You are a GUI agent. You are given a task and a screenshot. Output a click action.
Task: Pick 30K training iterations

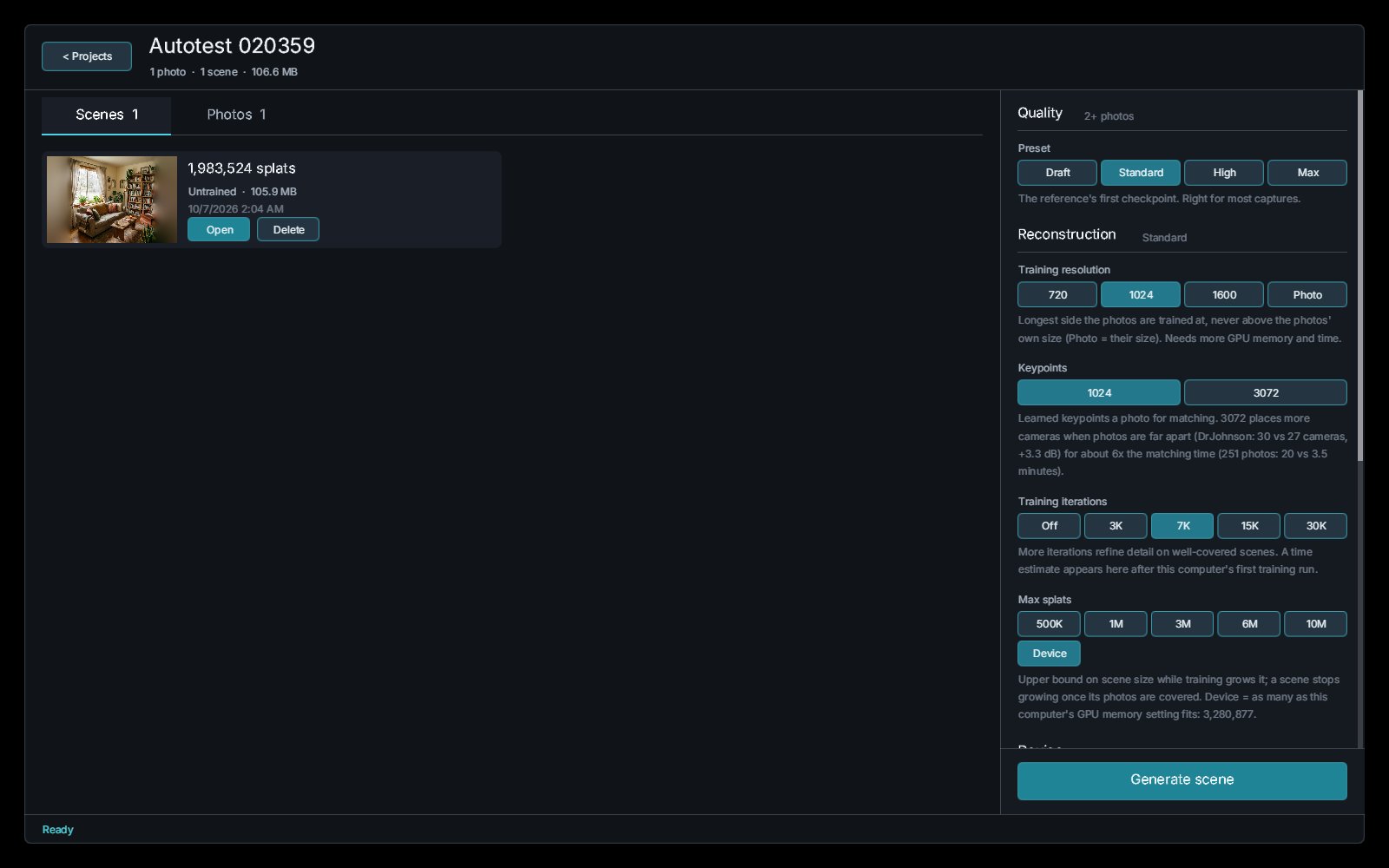[1316, 526]
